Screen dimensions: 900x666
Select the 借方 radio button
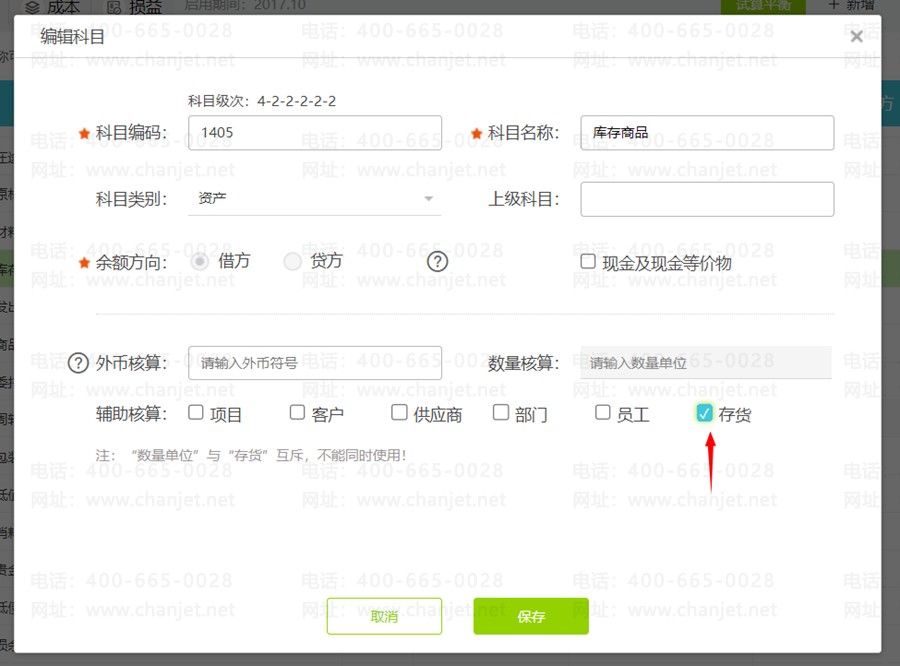point(199,262)
